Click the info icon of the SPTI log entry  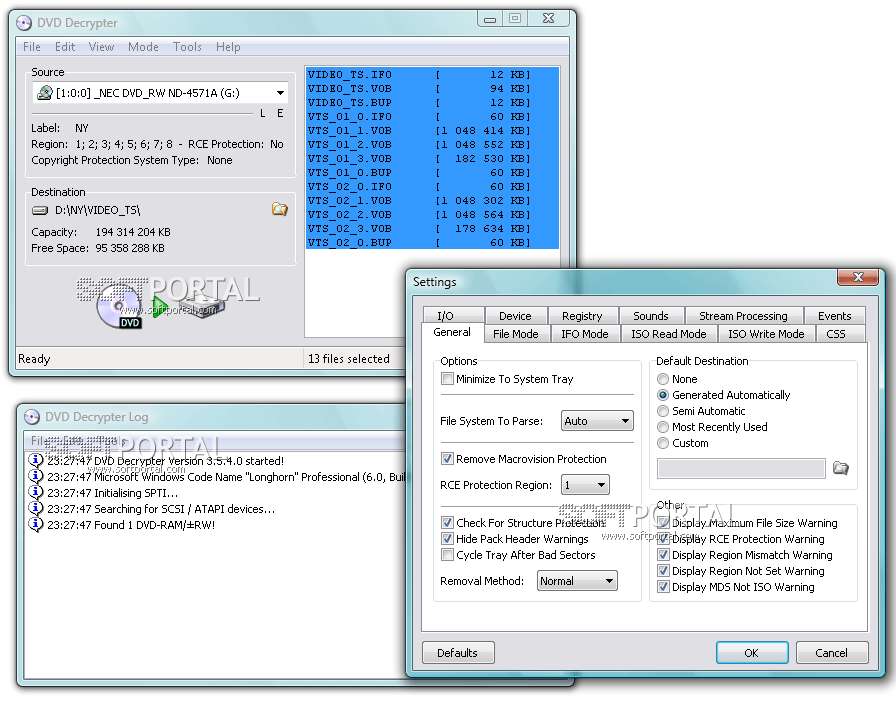(x=36, y=493)
